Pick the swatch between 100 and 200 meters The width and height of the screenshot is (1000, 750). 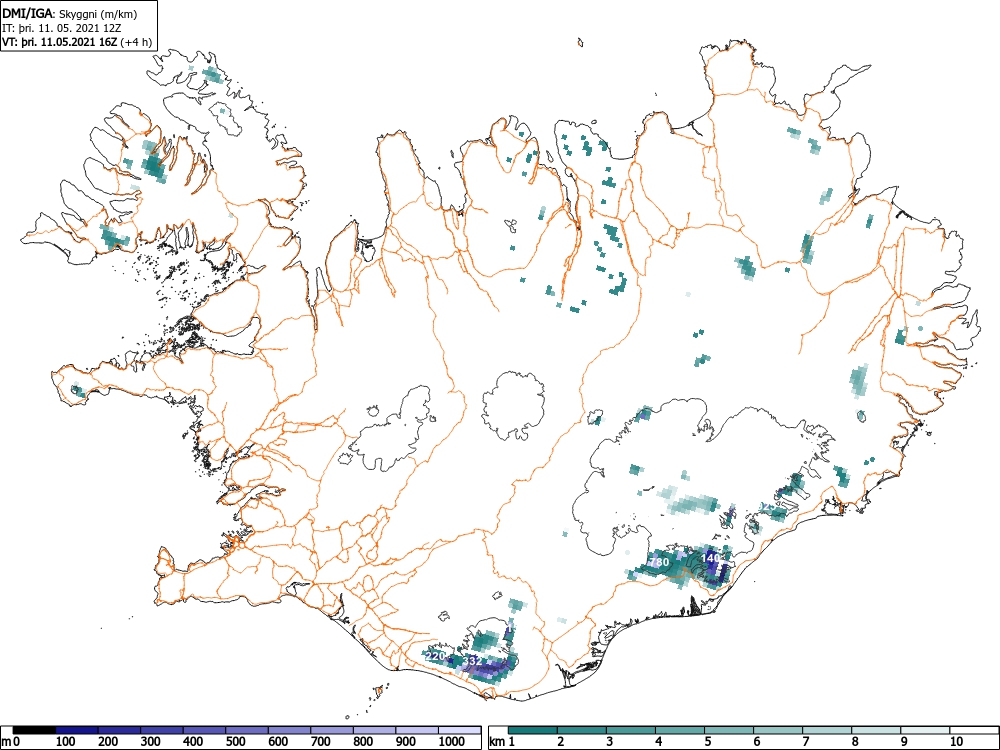[77, 730]
